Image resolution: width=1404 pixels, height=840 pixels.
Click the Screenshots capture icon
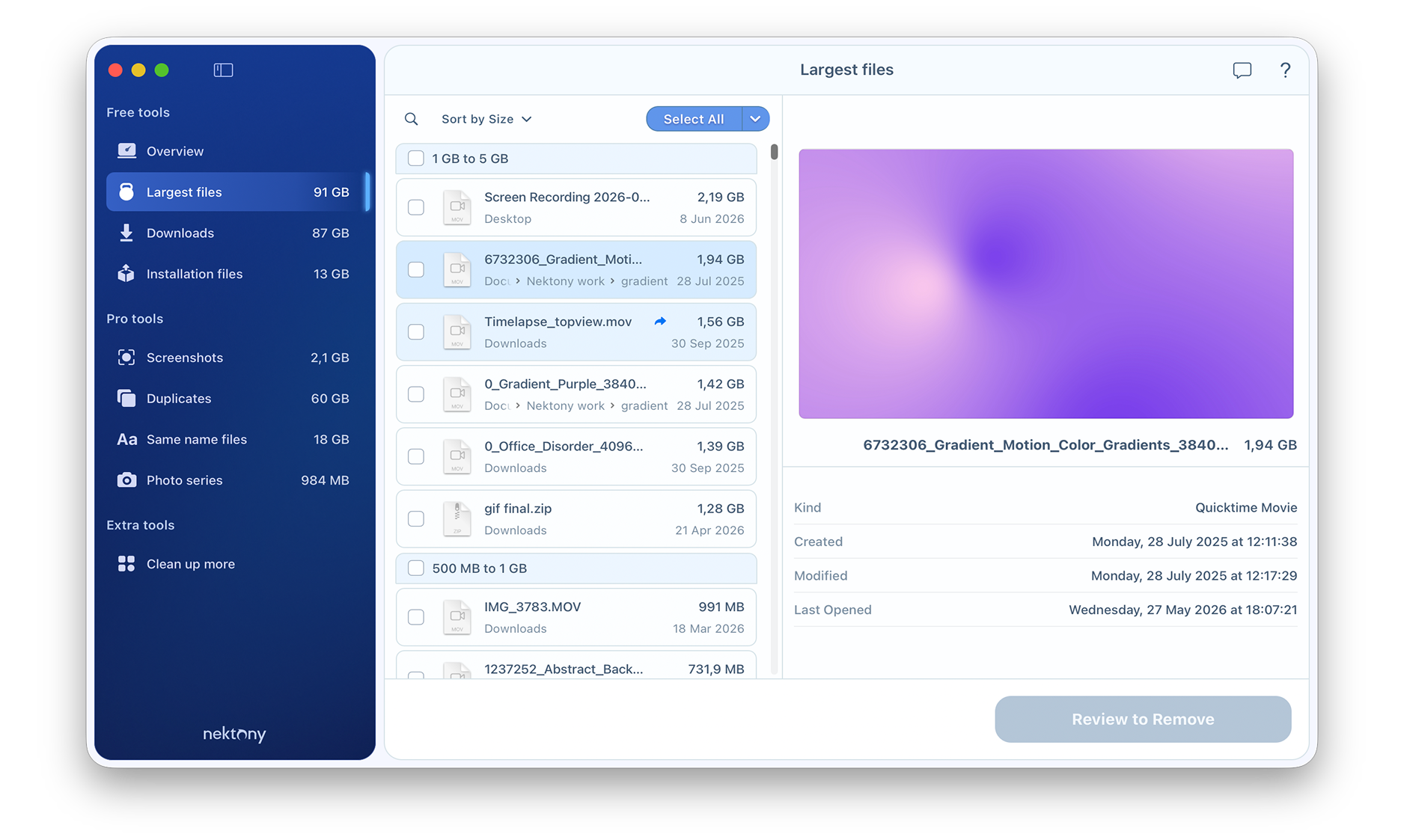(126, 358)
